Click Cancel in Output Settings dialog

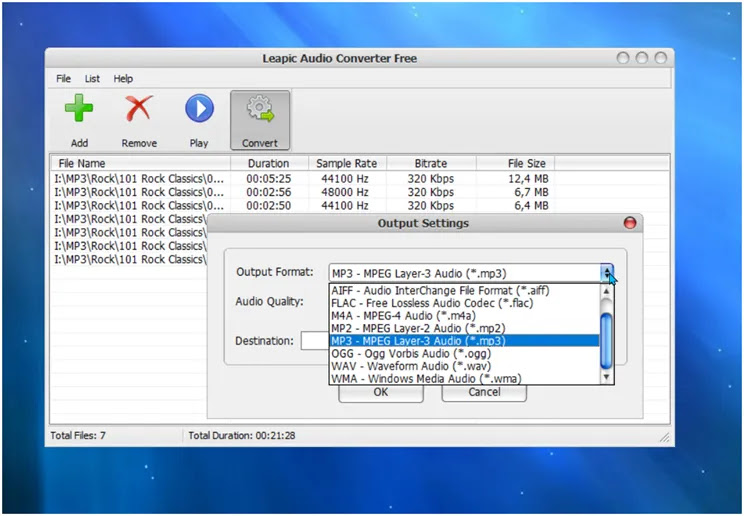(x=484, y=393)
